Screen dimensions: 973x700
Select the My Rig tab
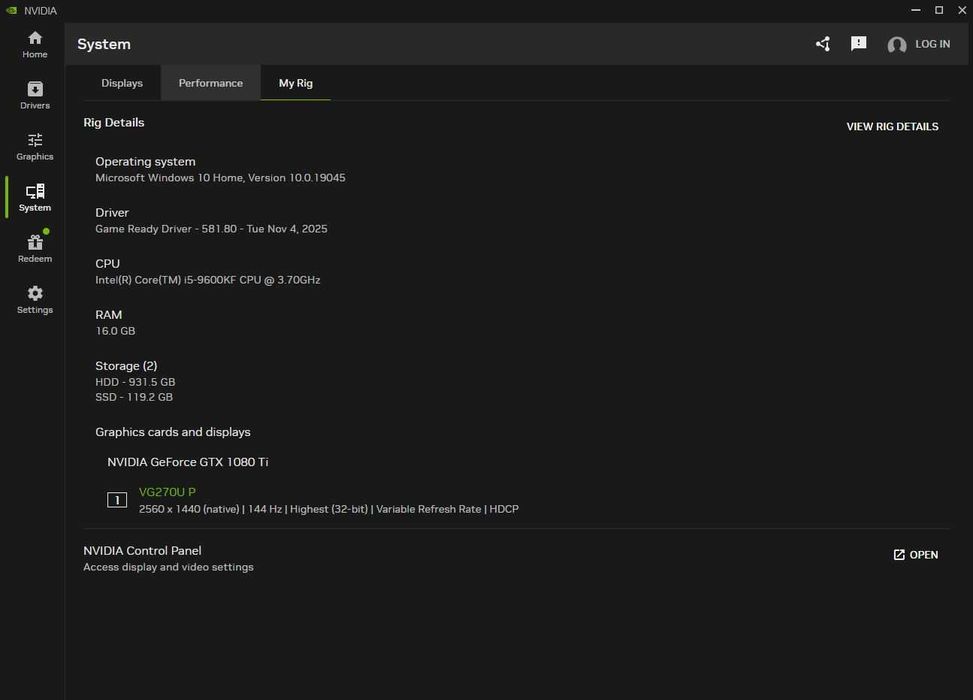pos(296,83)
